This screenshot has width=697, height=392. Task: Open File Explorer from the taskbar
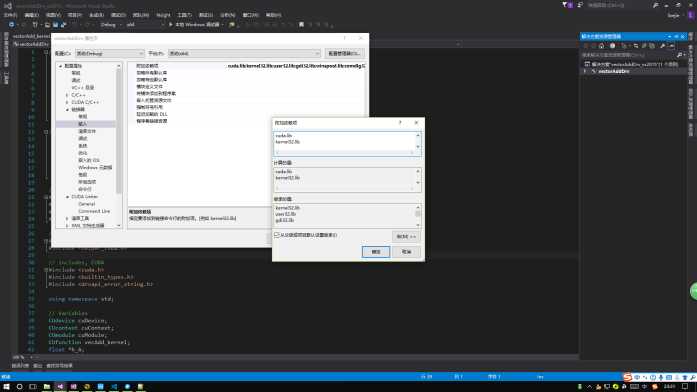tap(47, 387)
